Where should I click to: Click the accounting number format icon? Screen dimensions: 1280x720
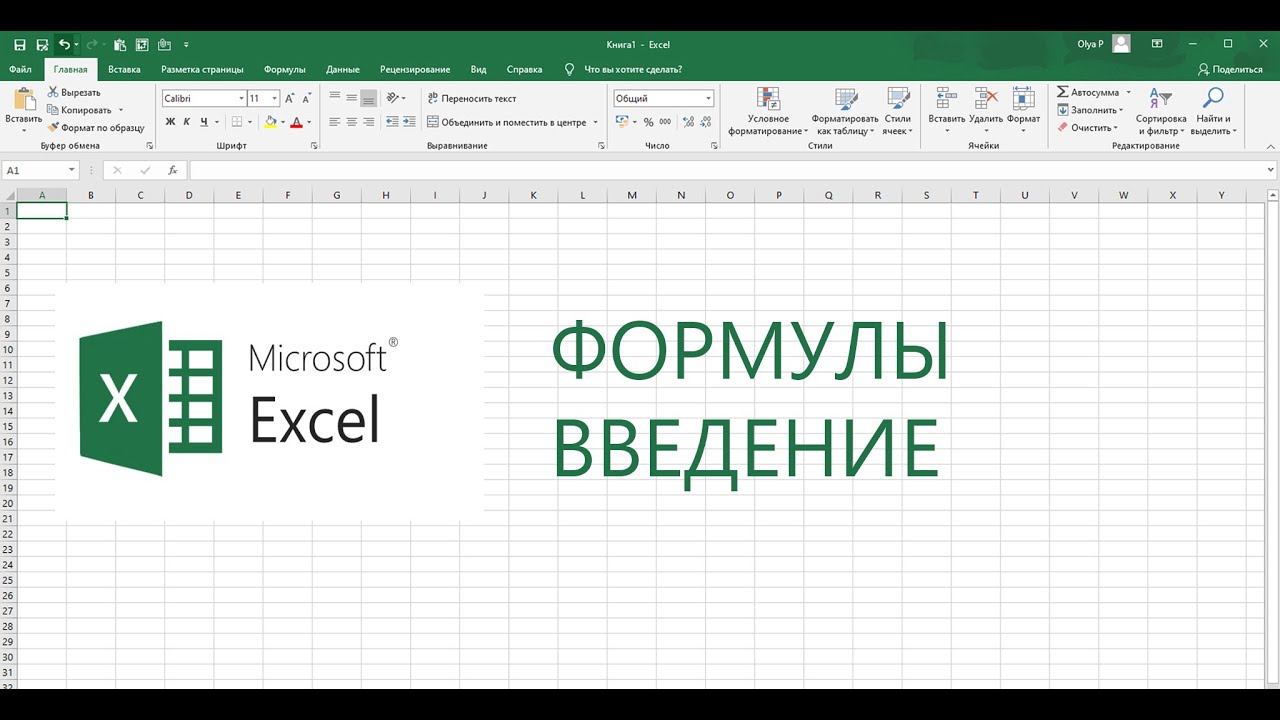point(621,122)
